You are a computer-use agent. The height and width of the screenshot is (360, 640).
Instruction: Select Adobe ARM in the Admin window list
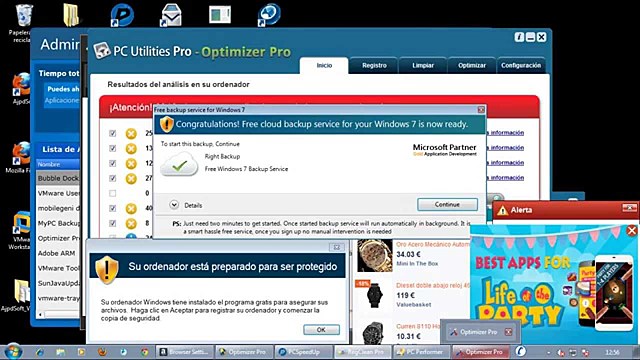(58, 253)
